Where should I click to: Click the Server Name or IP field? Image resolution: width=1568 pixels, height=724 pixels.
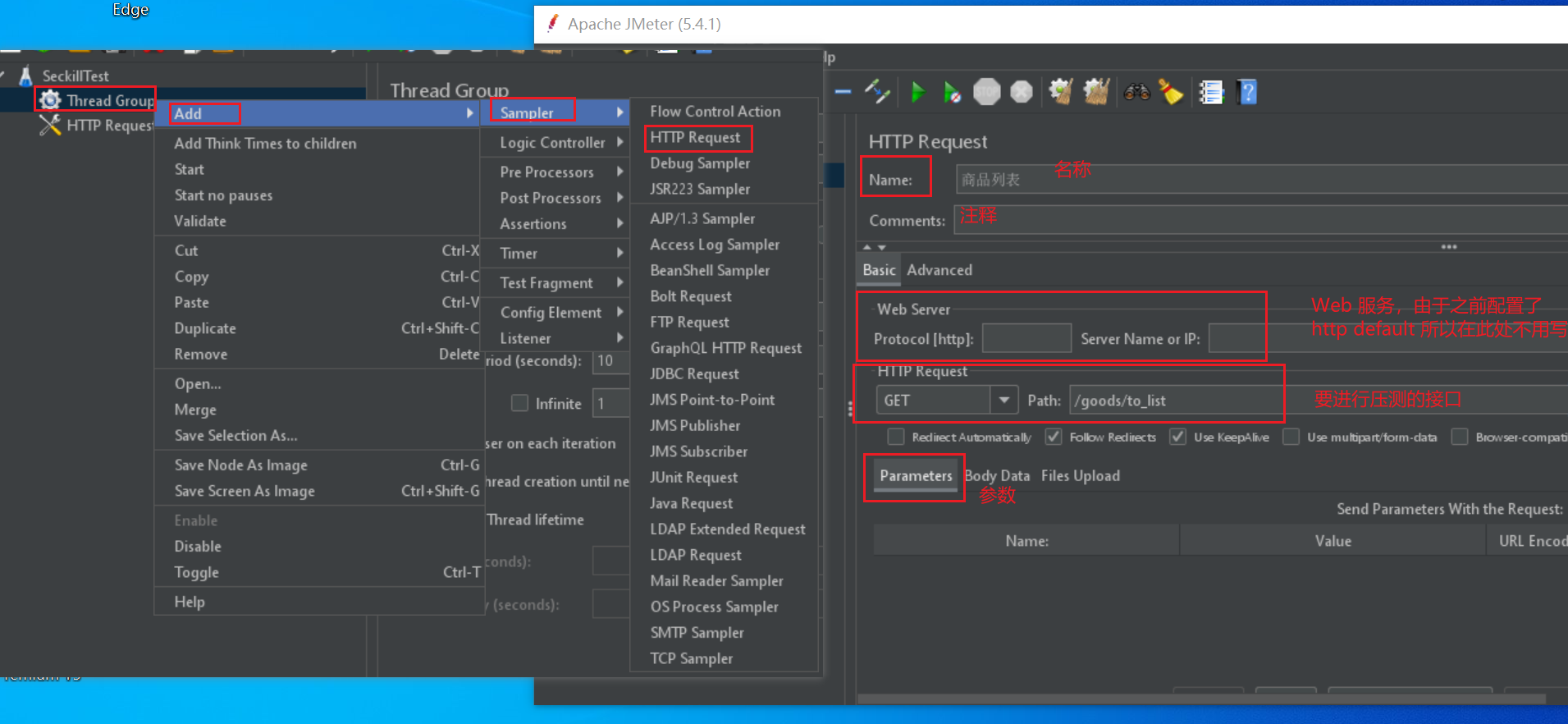pyautogui.click(x=1388, y=337)
